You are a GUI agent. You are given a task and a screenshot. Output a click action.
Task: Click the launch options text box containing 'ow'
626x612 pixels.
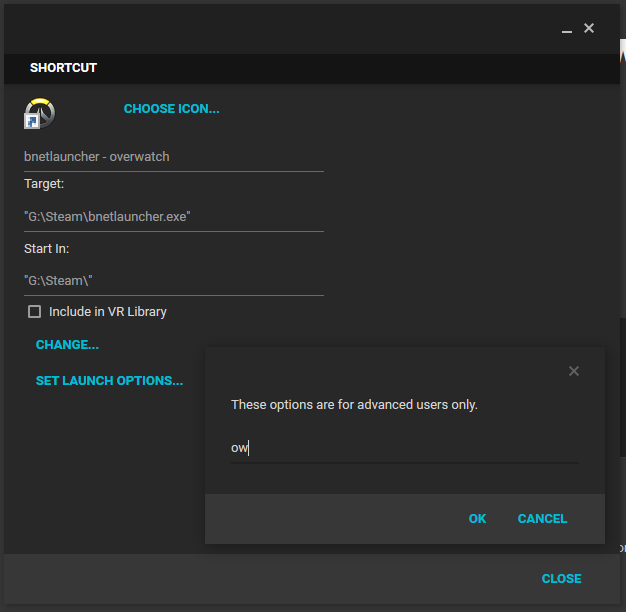tap(404, 448)
